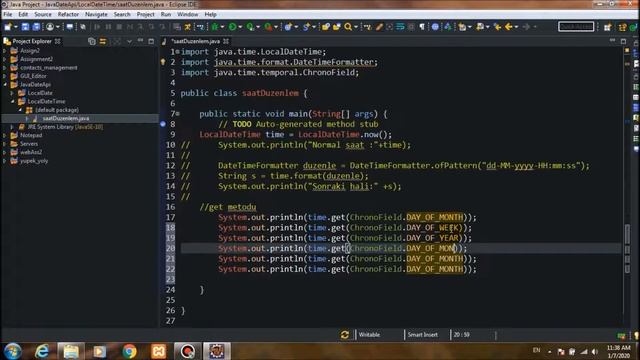
Task: Expand the LocalDate folder
Action: click(12, 93)
